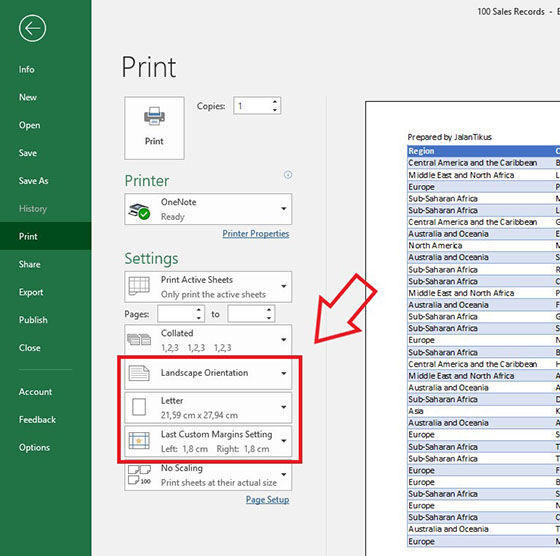Decrease the number of copies
The image size is (560, 556).
275,110
